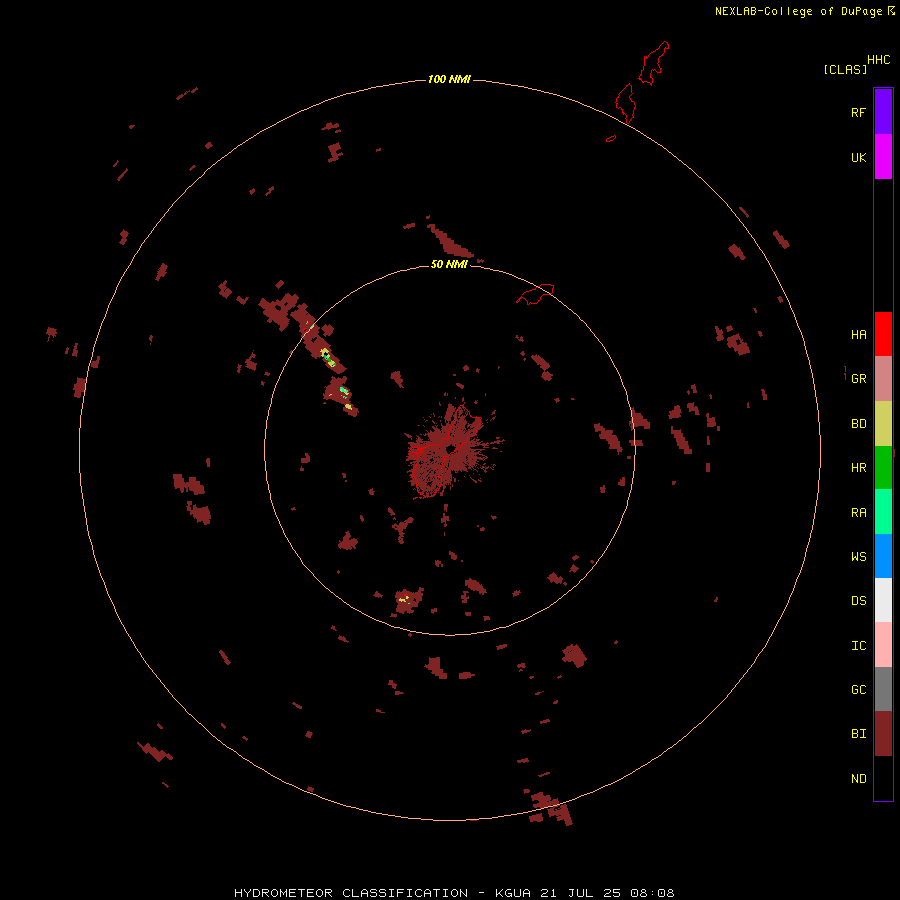This screenshot has height=900, width=900.
Task: Click the 50 NMI range ring label
Action: click(449, 264)
